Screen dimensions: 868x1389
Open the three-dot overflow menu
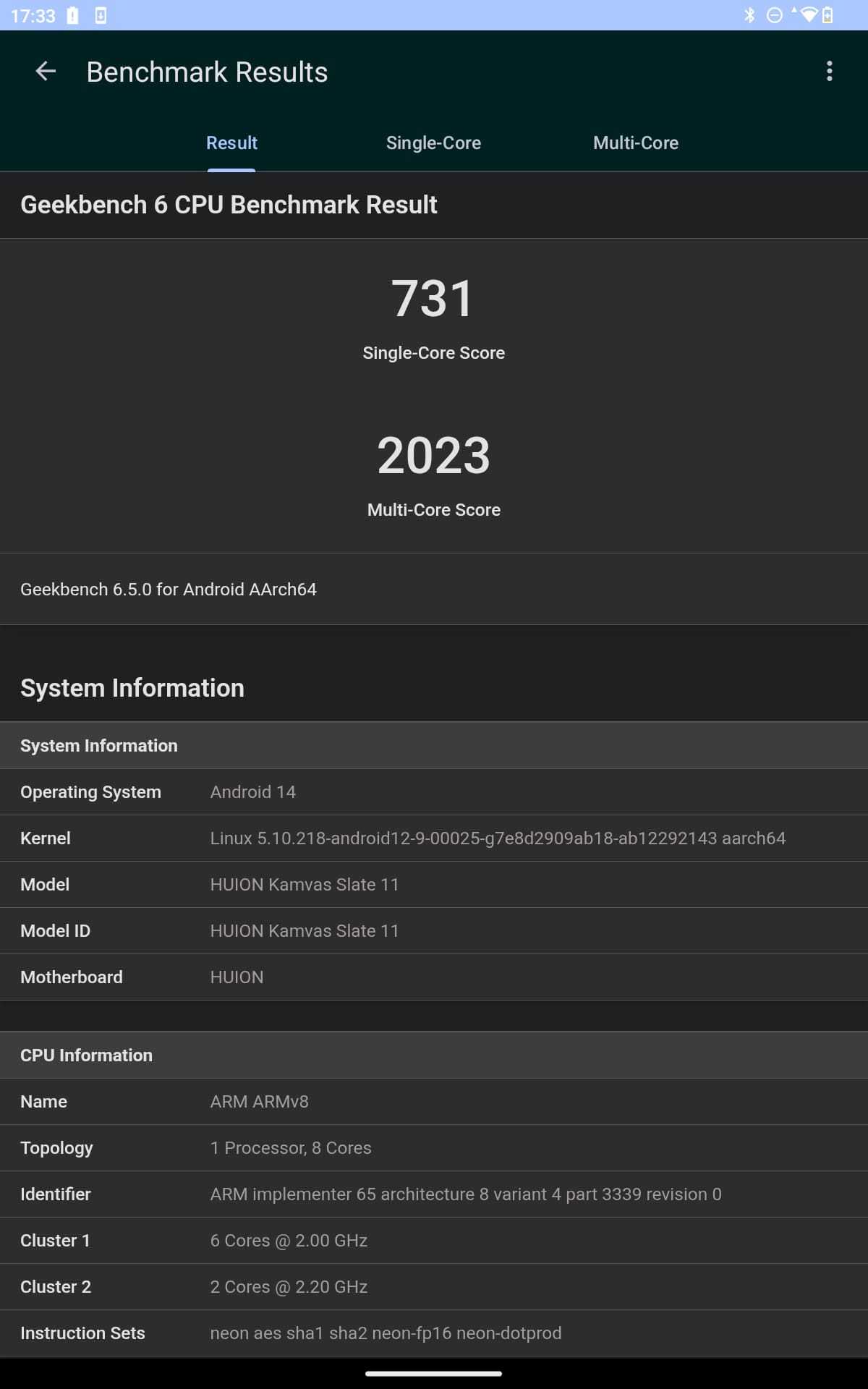pos(829,72)
